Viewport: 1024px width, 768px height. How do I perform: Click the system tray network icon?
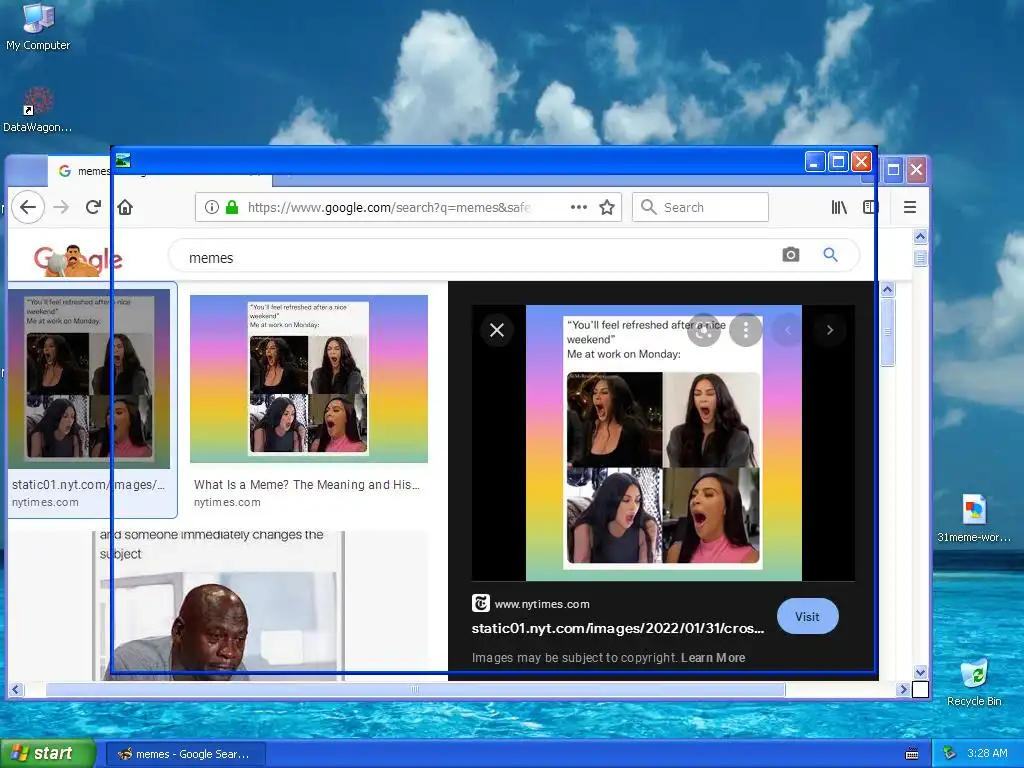[x=949, y=753]
